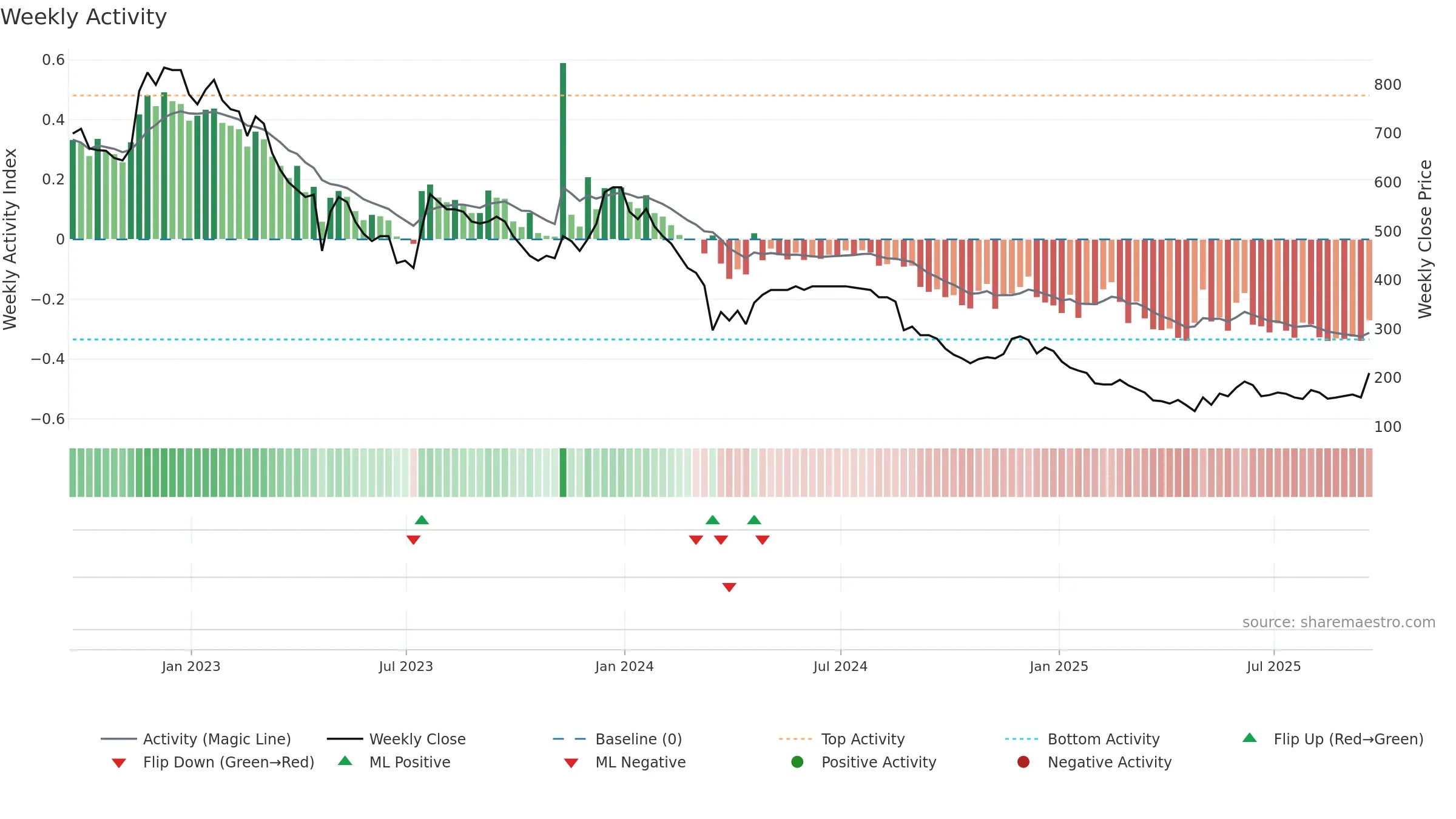
Task: Click the Jan 2023 axis label
Action: 191,667
